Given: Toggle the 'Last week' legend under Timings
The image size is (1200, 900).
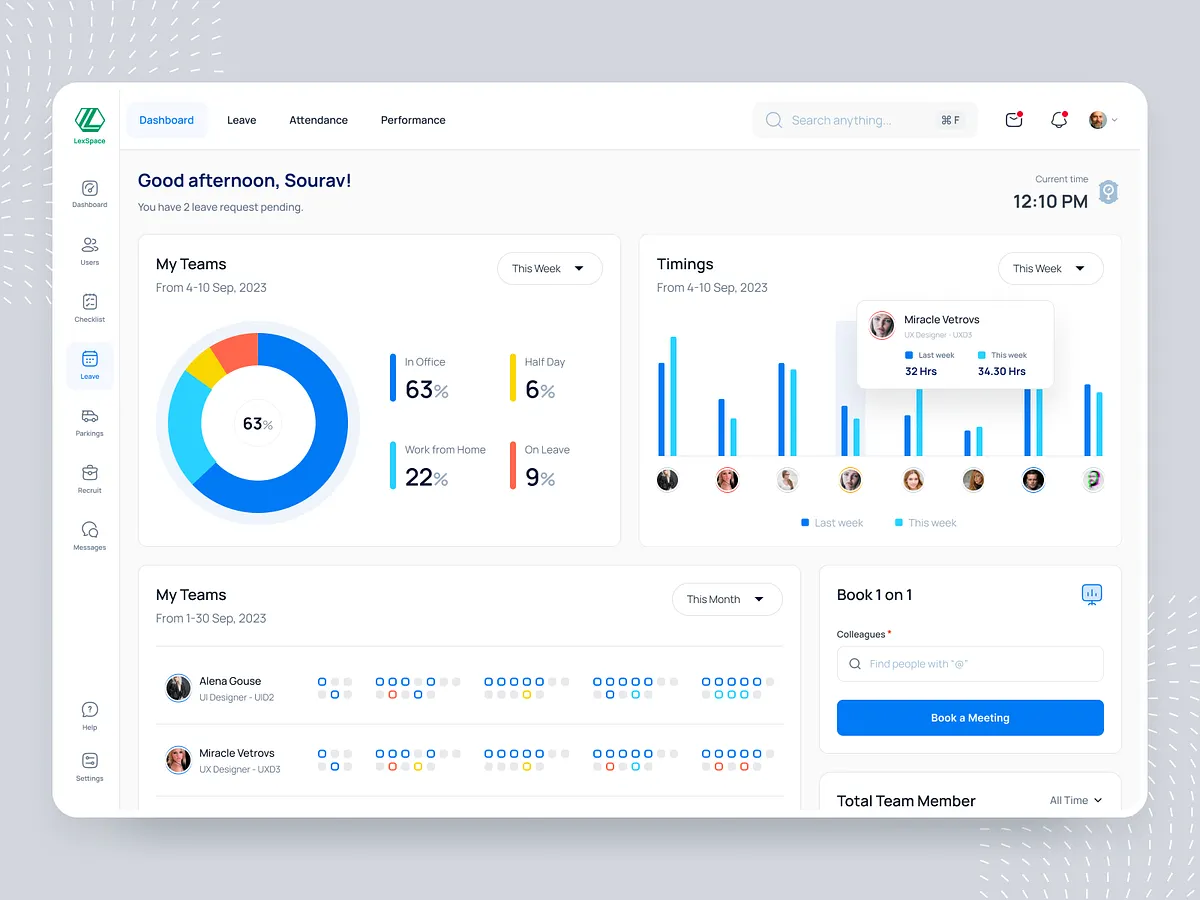Looking at the screenshot, I should tap(831, 522).
